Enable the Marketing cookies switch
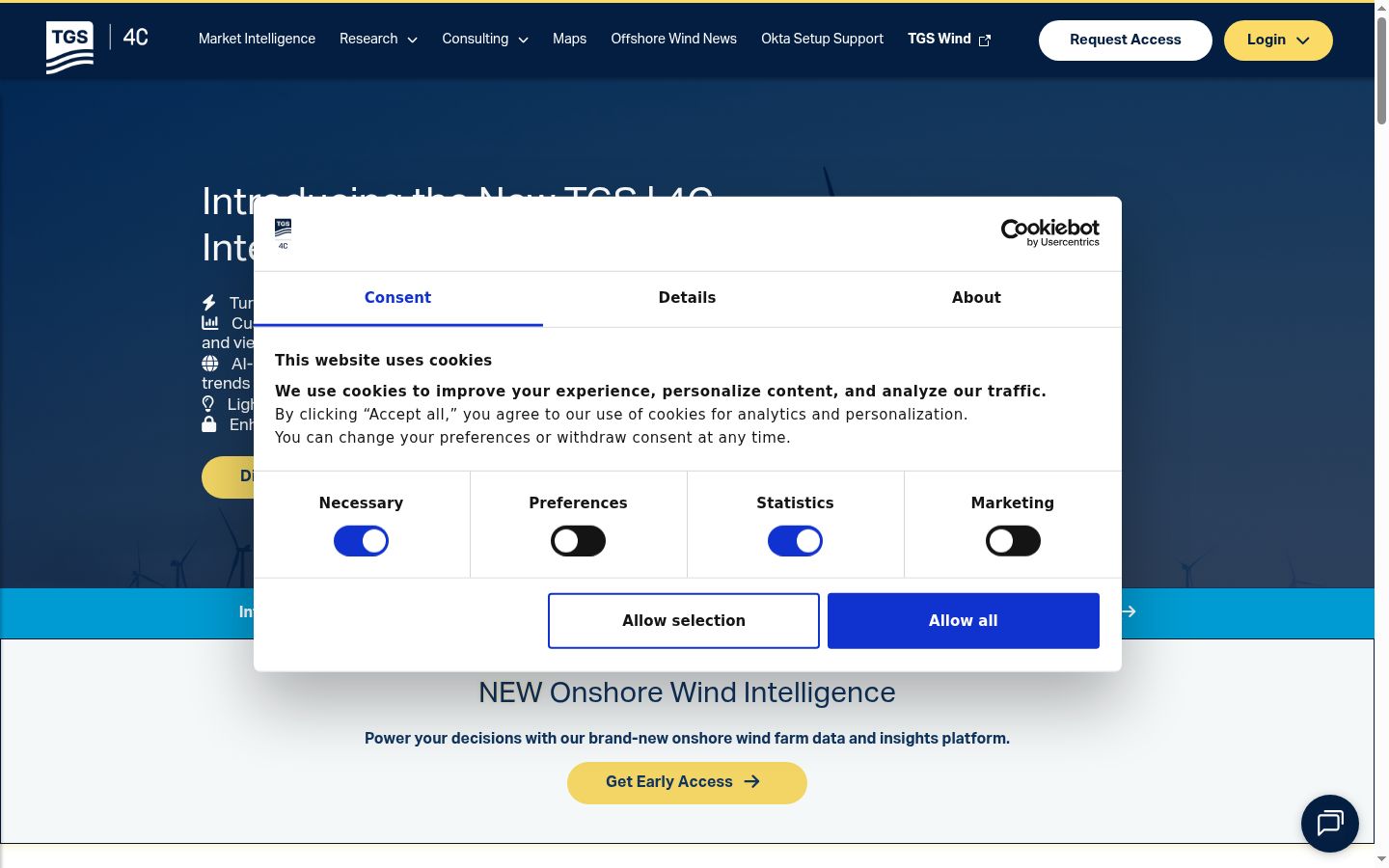Viewport: 1389px width, 868px height. click(1013, 541)
